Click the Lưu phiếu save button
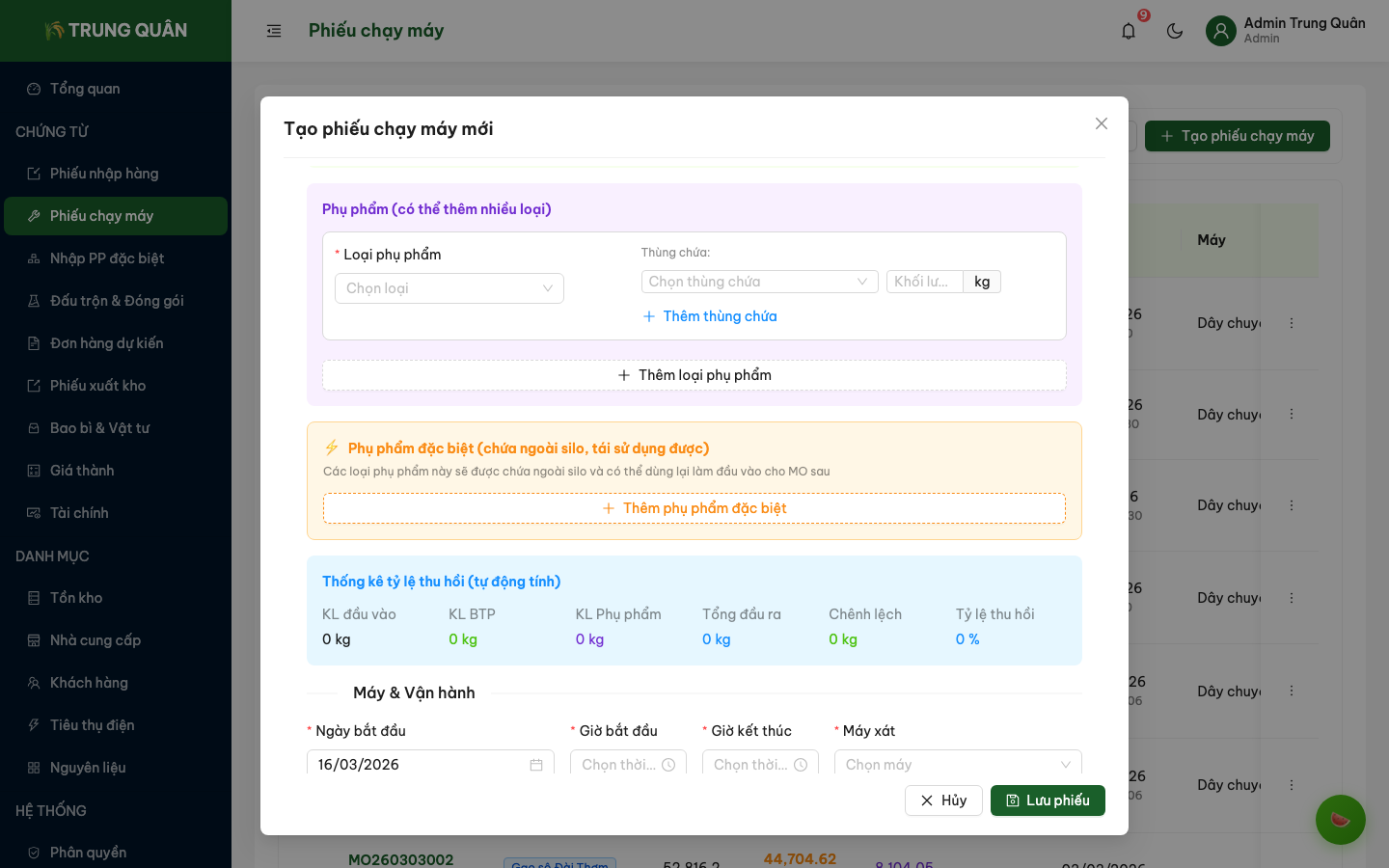 click(1048, 800)
